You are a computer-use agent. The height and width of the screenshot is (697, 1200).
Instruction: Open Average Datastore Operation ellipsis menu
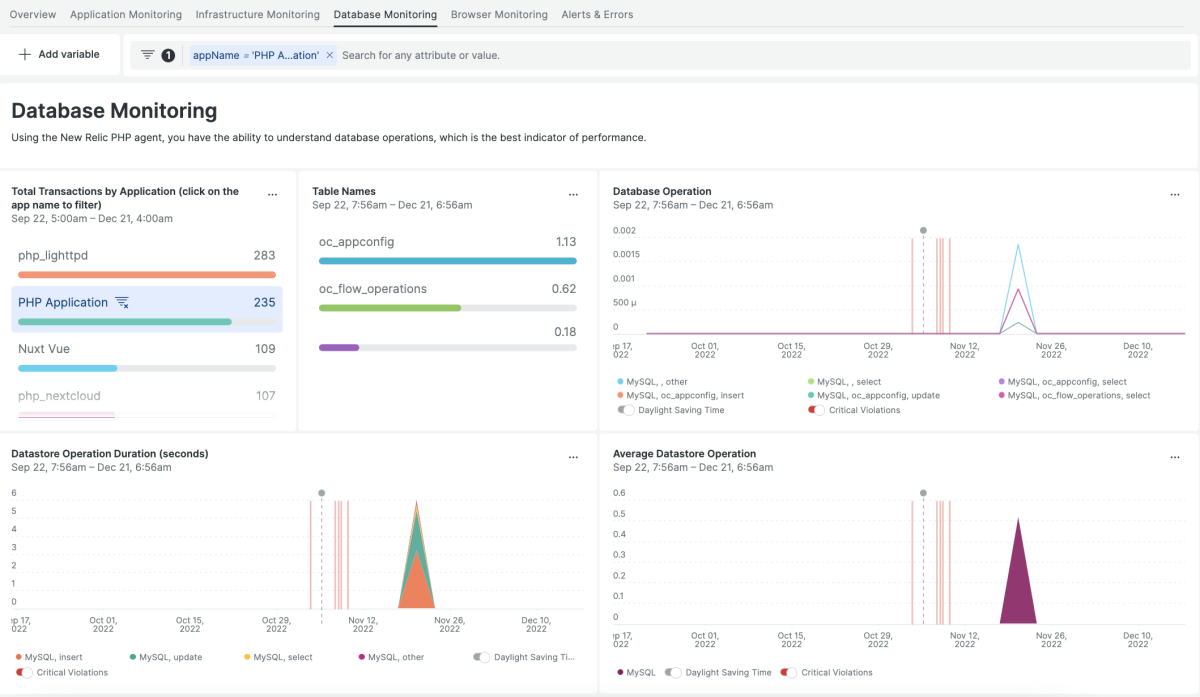point(1175,457)
